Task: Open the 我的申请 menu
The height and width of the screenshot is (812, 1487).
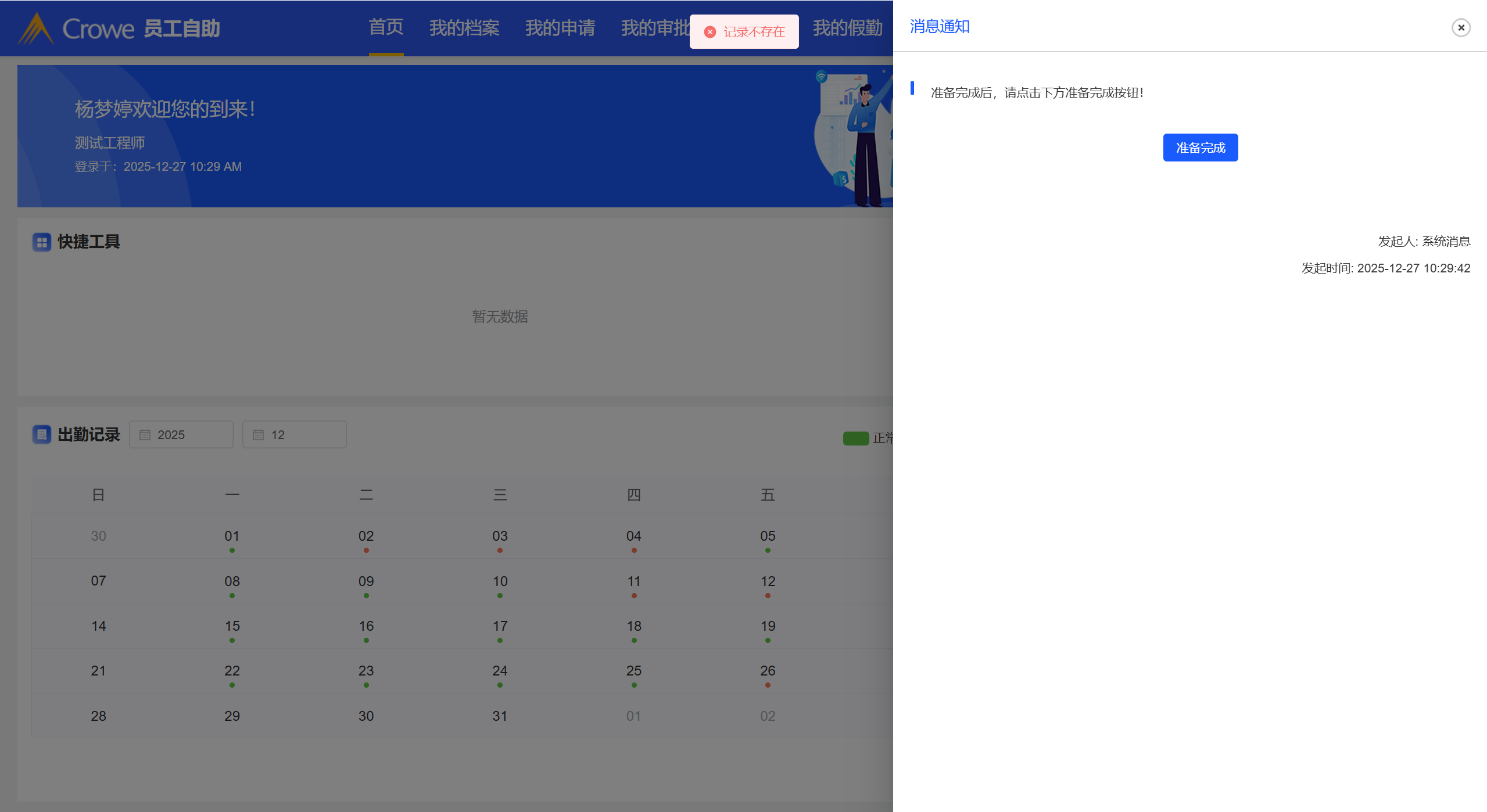Action: (560, 27)
